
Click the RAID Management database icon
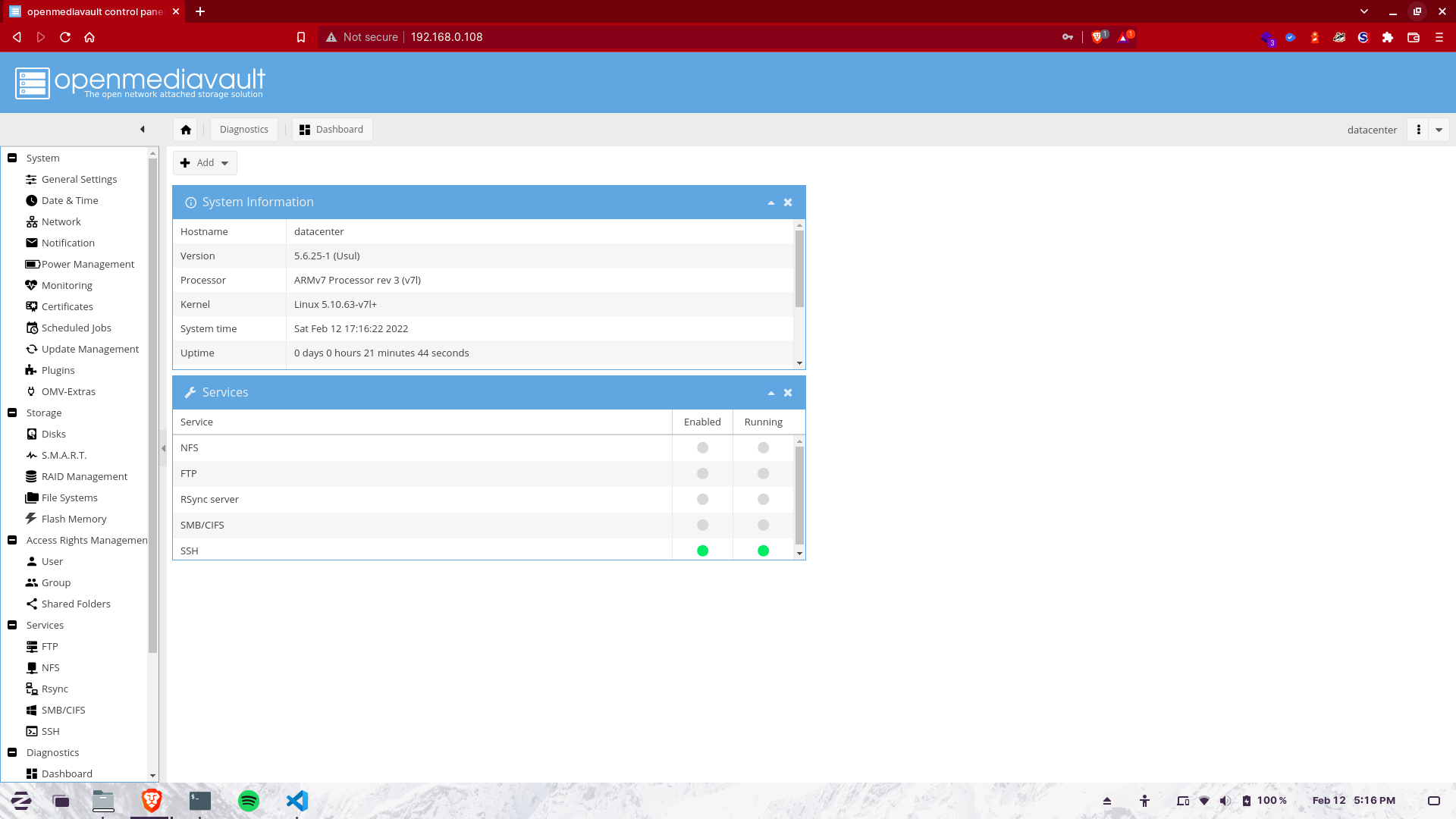(32, 476)
